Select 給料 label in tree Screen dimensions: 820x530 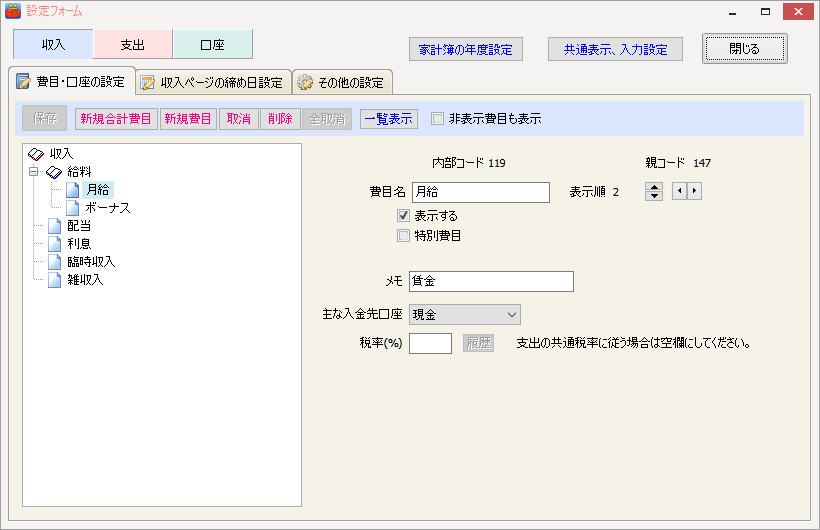tap(79, 172)
